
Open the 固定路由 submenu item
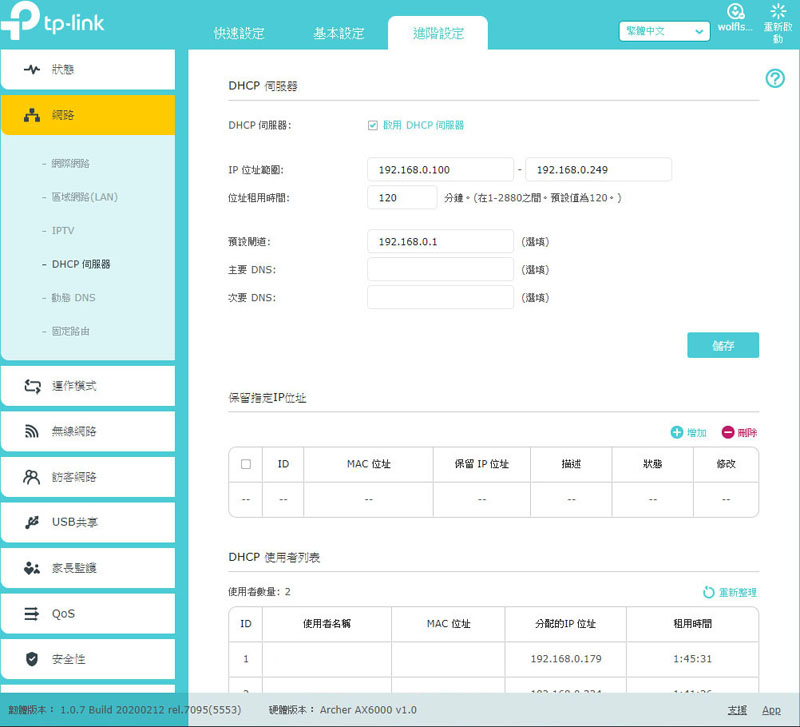point(70,332)
